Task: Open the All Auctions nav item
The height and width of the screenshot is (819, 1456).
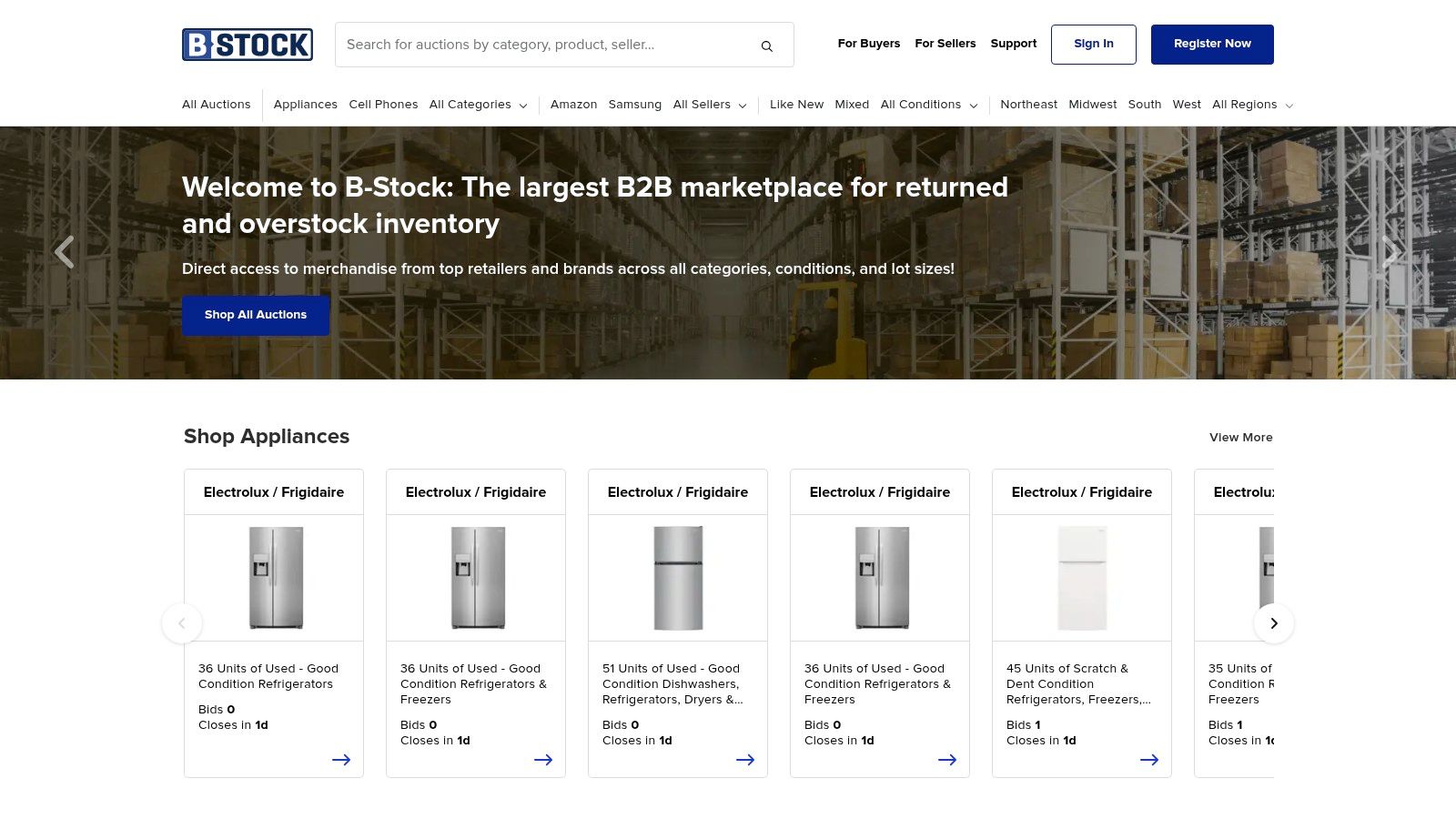Action: [x=216, y=105]
